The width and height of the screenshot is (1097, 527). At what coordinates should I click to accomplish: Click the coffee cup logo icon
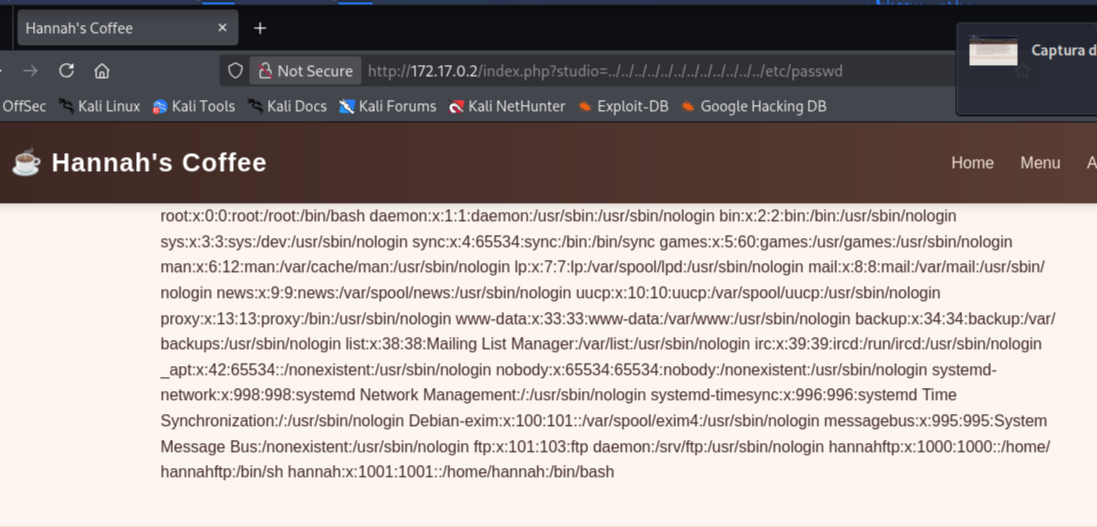coord(27,162)
